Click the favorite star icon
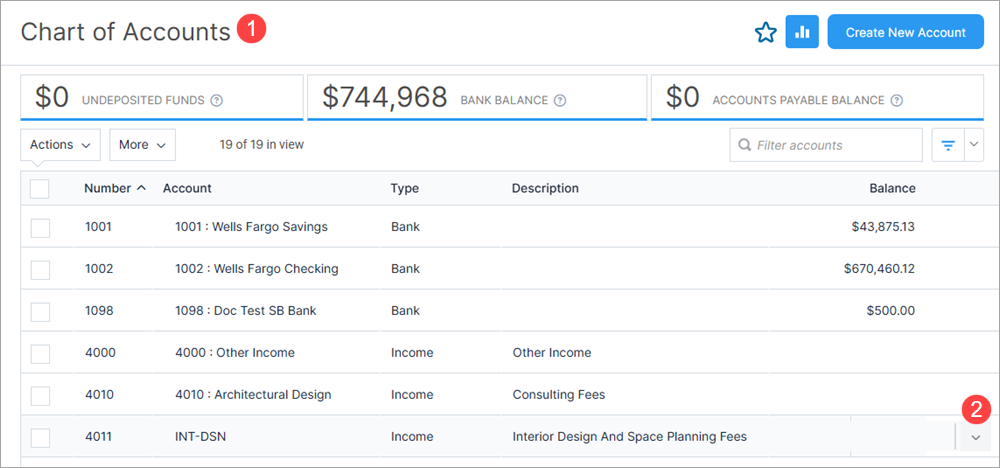This screenshot has height=468, width=1000. [x=765, y=33]
